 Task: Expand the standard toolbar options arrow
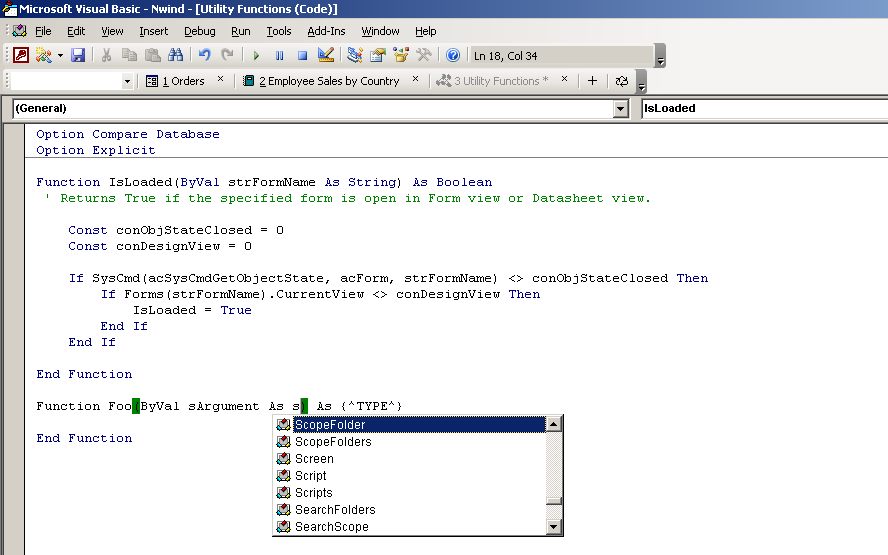[x=660, y=56]
